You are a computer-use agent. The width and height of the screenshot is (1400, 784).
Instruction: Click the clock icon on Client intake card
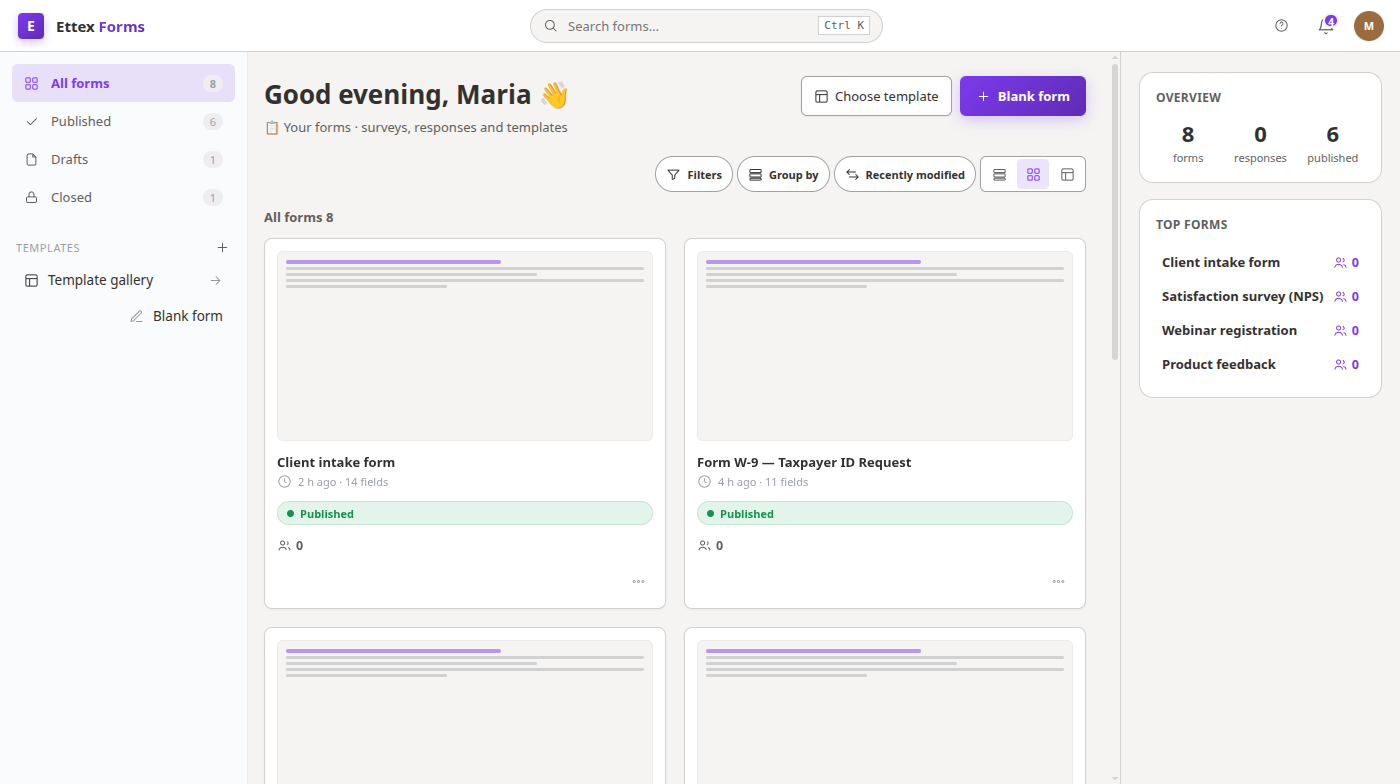(x=284, y=482)
